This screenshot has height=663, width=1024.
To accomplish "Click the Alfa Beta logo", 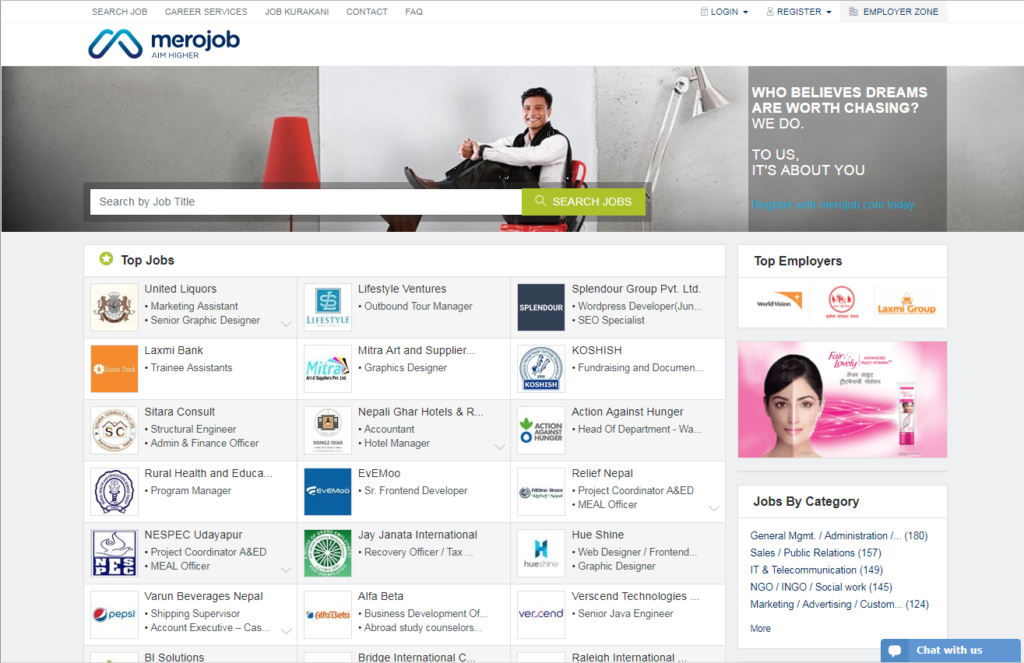I will pos(328,614).
